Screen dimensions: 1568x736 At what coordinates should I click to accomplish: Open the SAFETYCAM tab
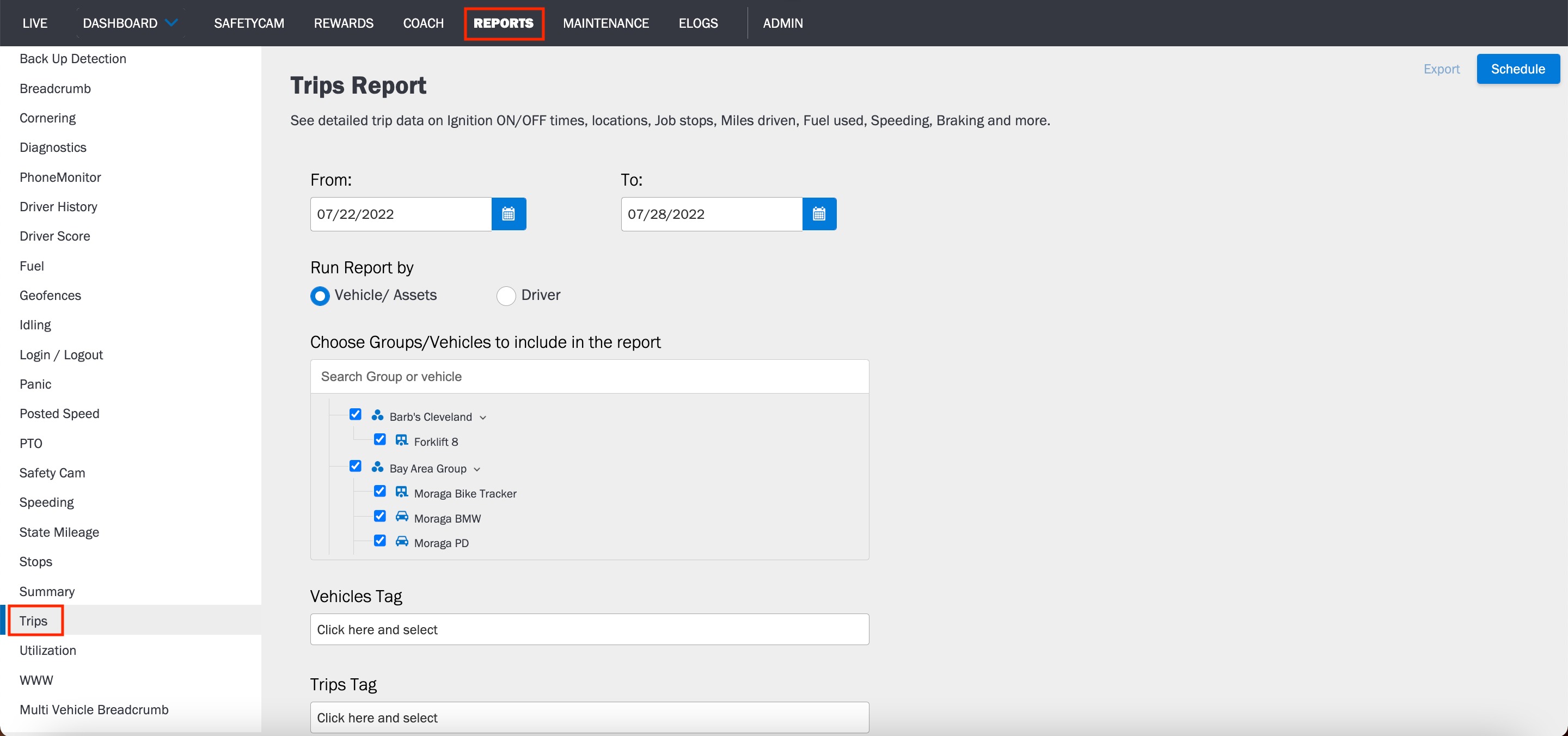coord(249,23)
